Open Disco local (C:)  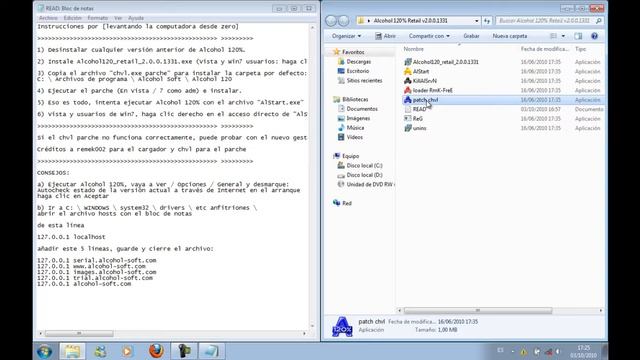[x=364, y=165]
